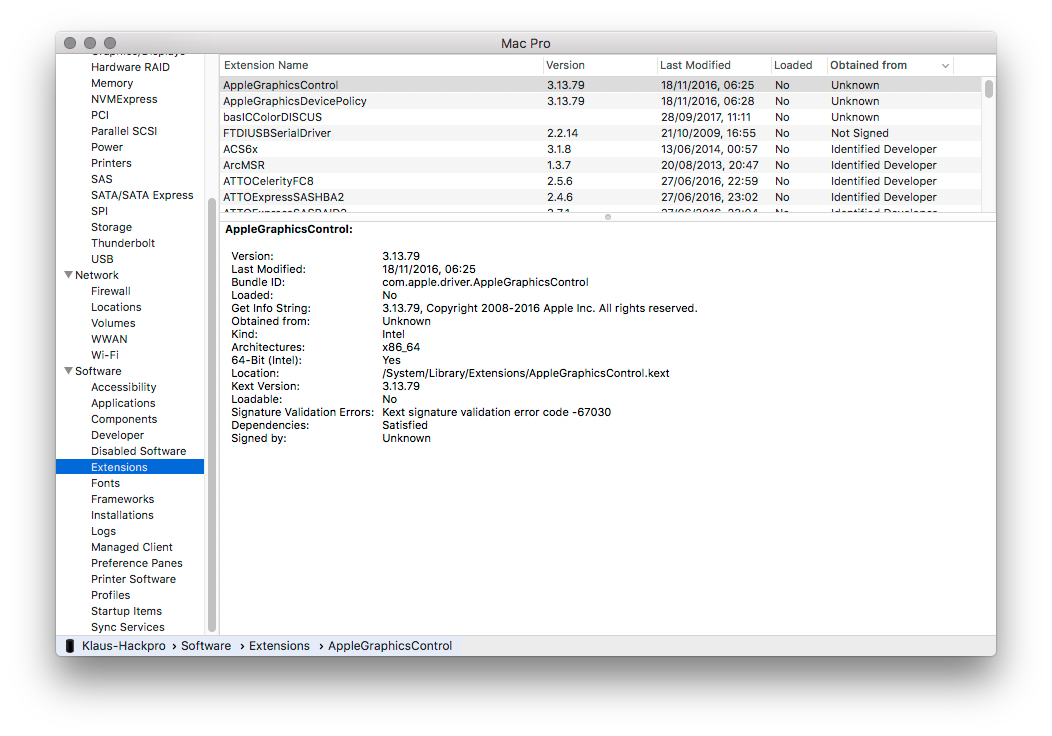
Task: Open Startup Items in sidebar
Action: 126,611
